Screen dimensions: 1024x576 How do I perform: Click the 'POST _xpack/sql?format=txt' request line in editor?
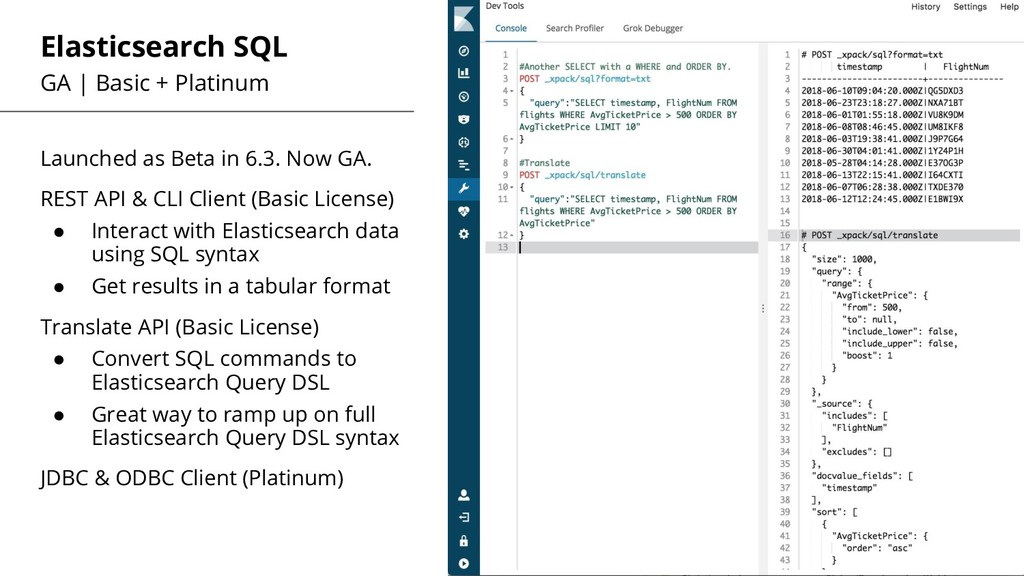coord(584,78)
